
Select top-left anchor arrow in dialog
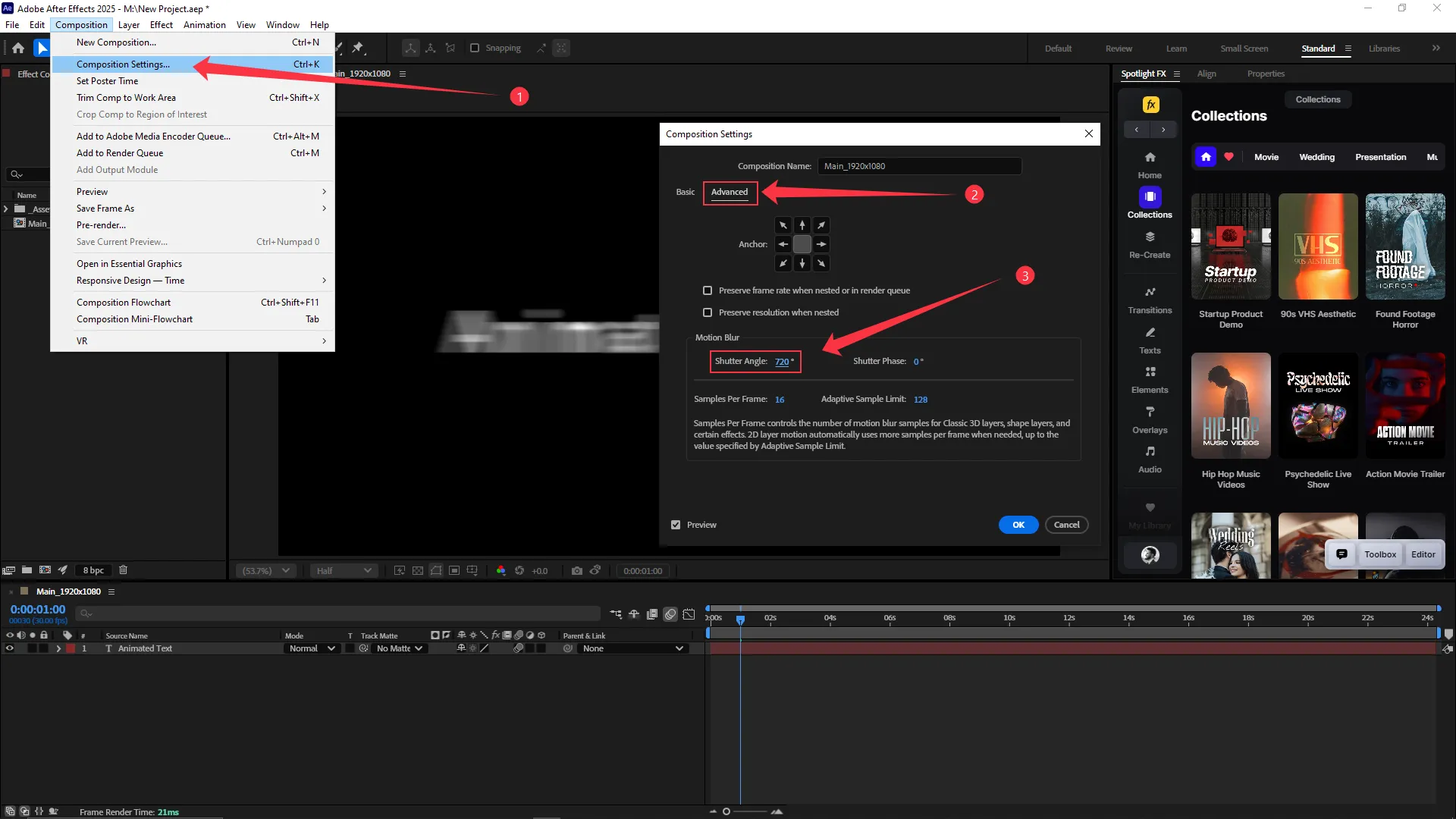pos(783,225)
